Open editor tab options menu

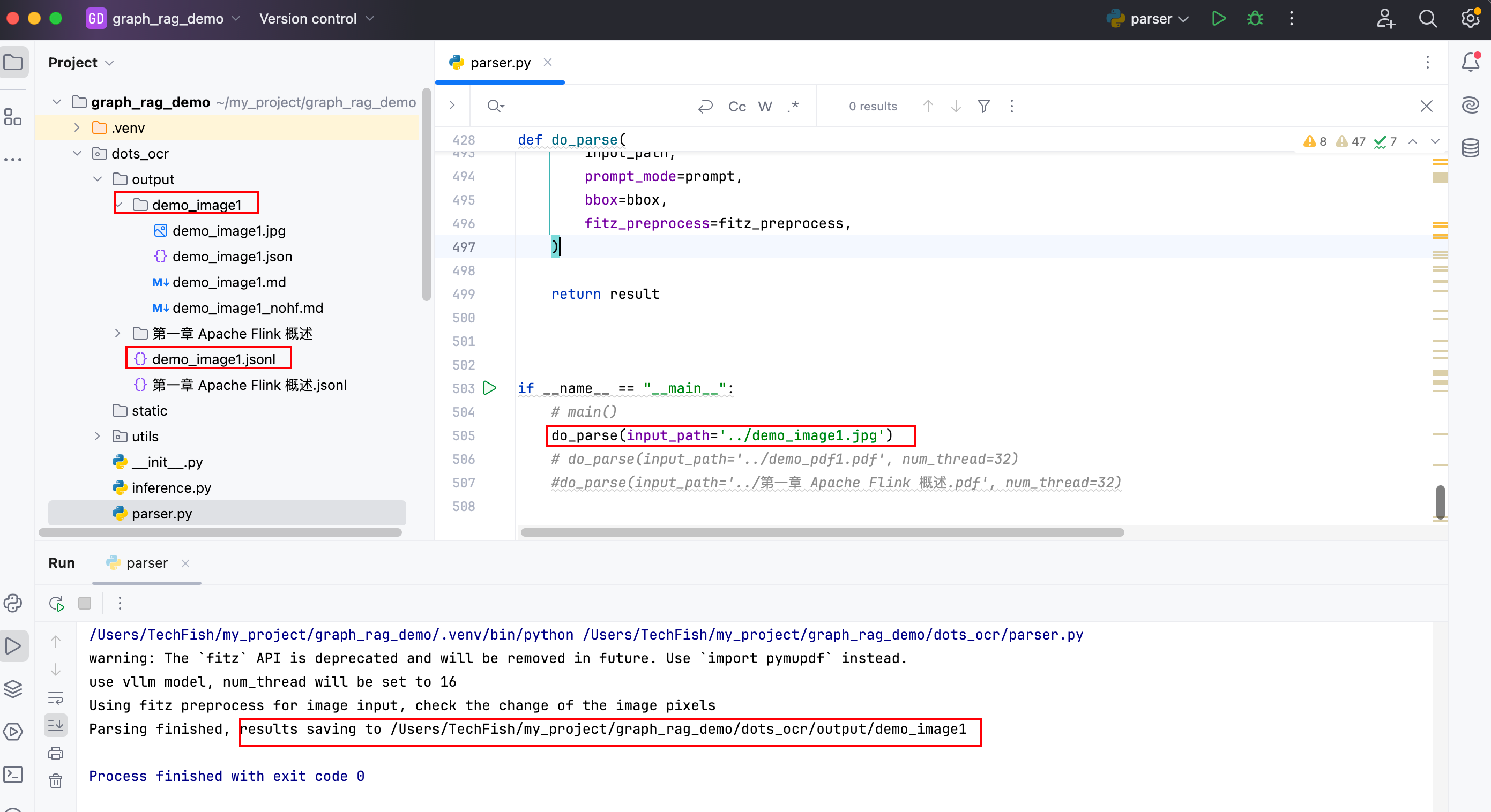1427,62
